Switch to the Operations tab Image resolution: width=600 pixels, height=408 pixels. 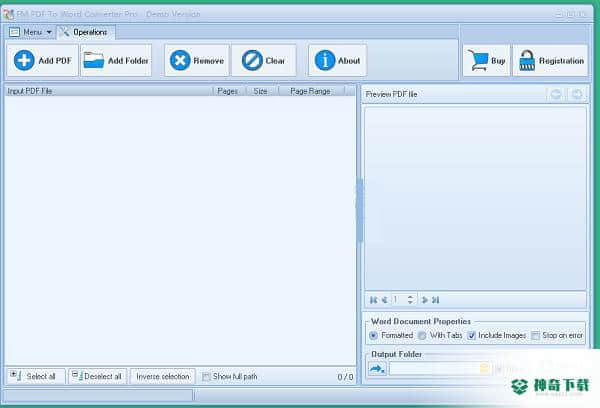pos(86,32)
